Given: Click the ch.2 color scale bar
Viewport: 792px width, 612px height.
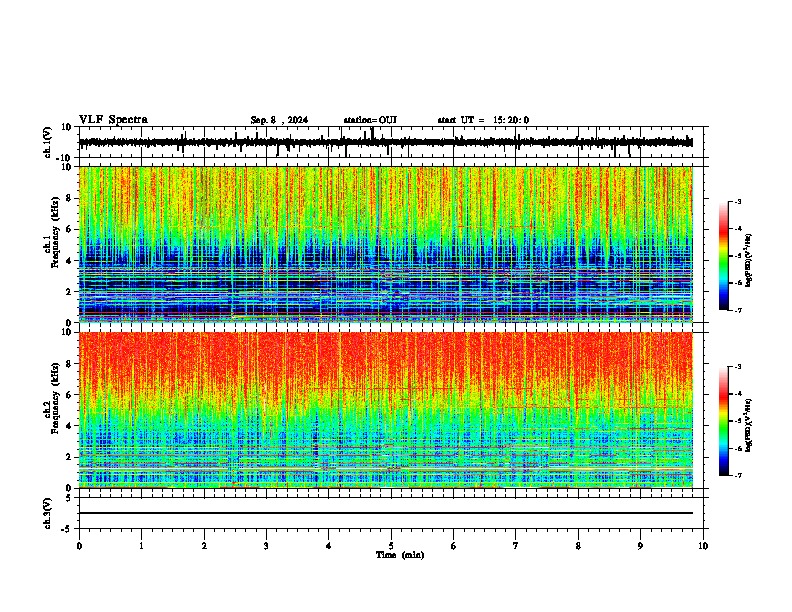Looking at the screenshot, I should click(x=723, y=421).
